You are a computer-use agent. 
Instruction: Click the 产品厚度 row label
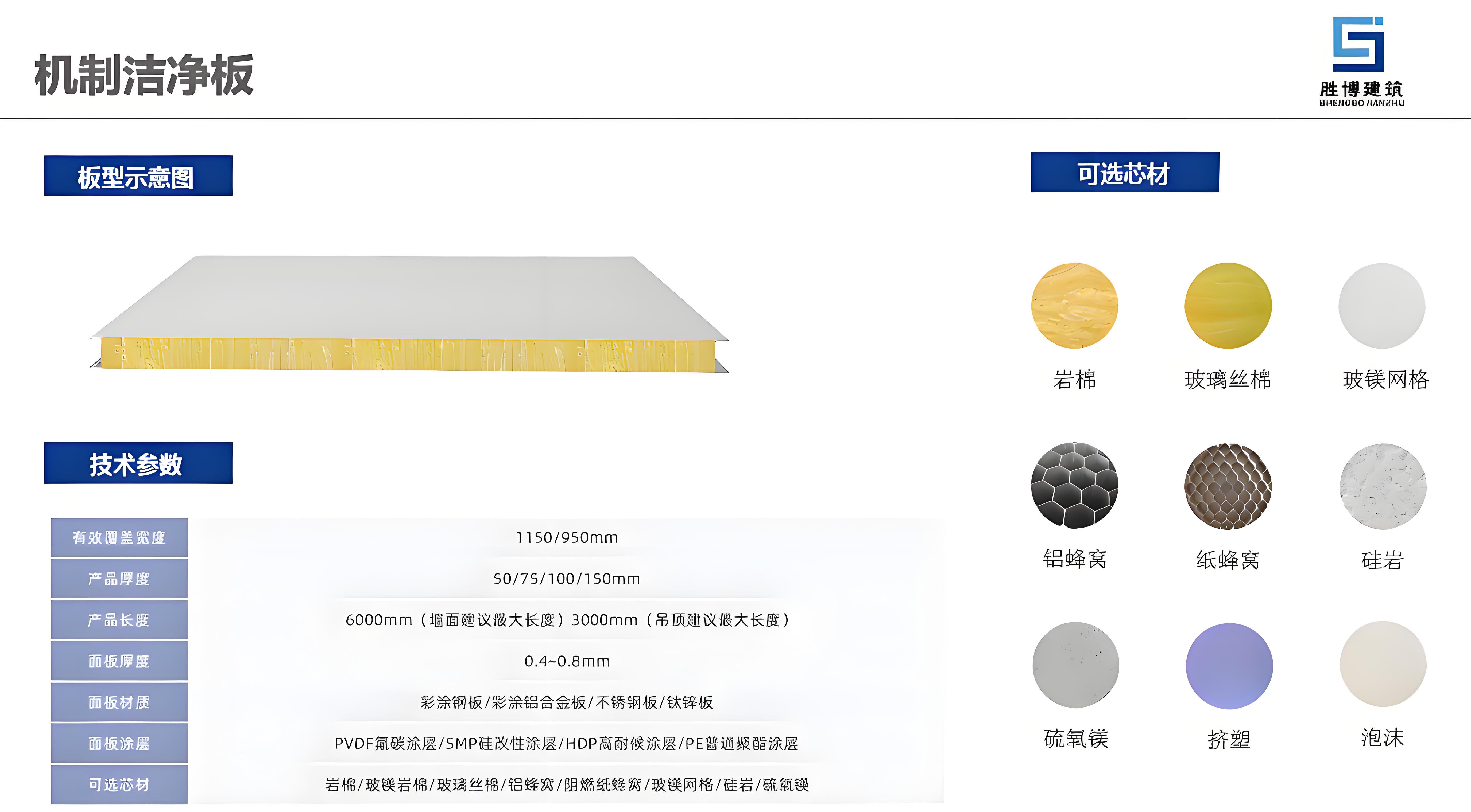119,579
